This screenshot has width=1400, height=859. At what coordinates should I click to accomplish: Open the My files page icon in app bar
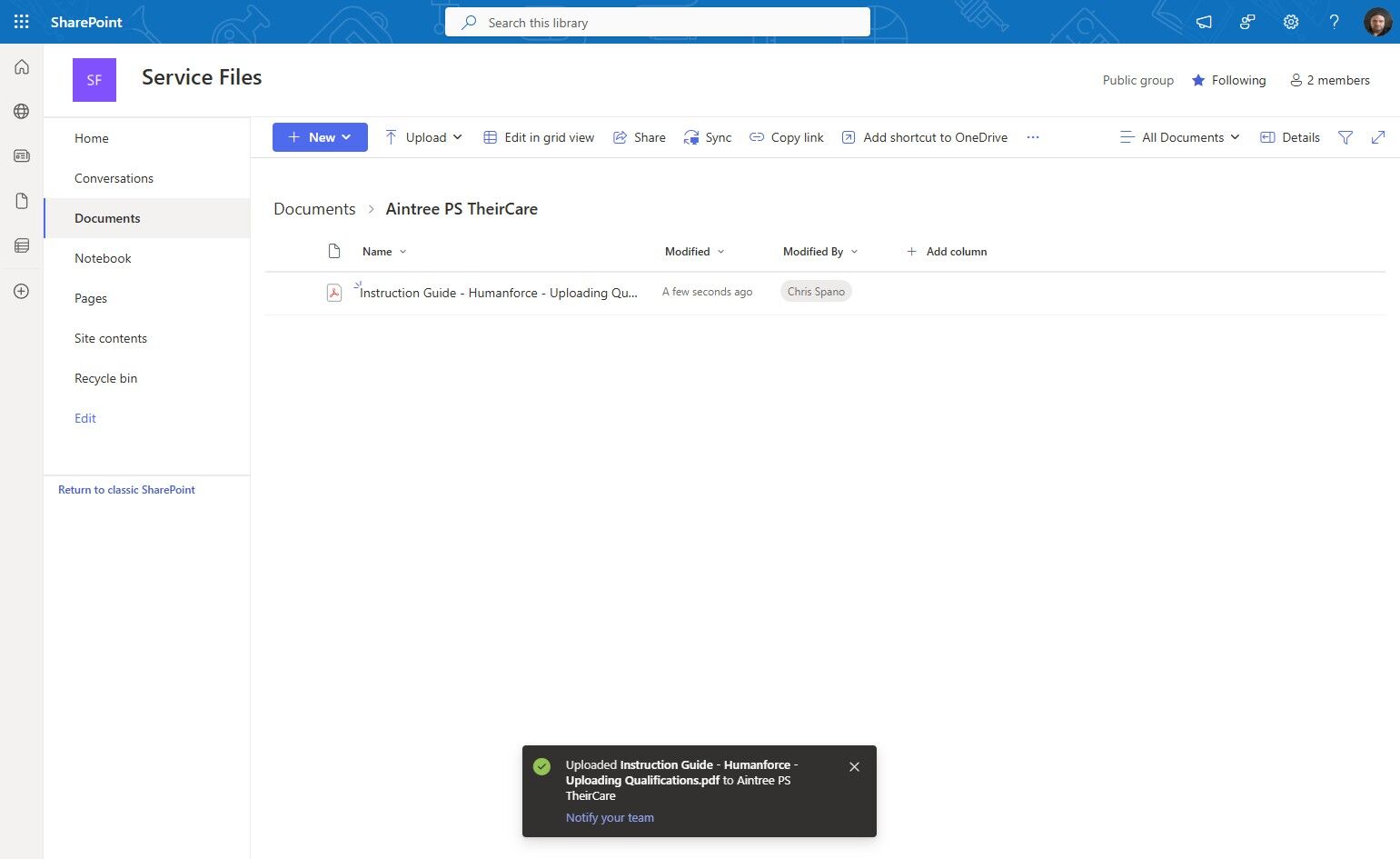tap(22, 201)
